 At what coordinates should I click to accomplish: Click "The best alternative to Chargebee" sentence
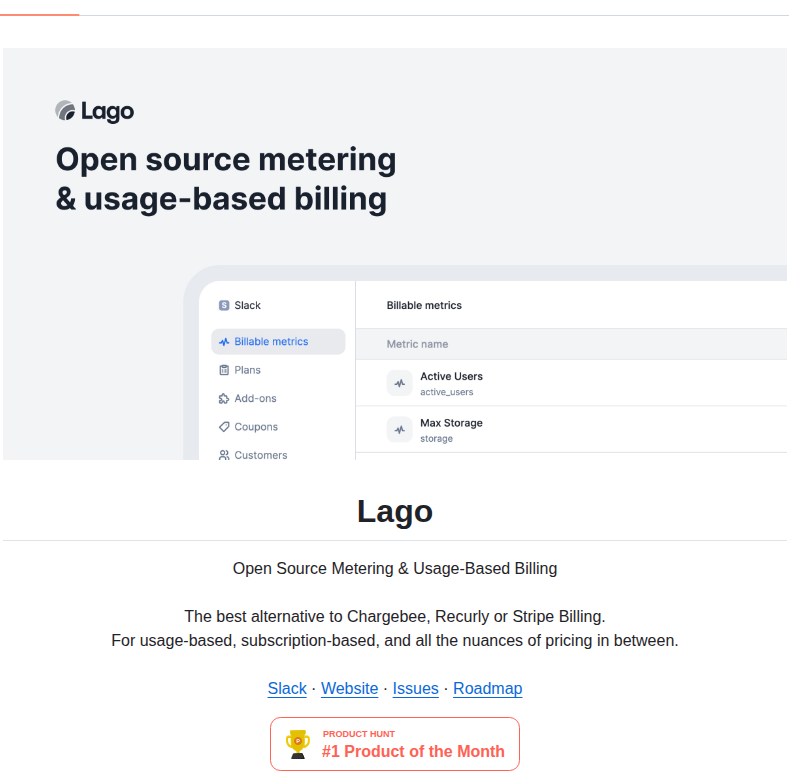394,616
